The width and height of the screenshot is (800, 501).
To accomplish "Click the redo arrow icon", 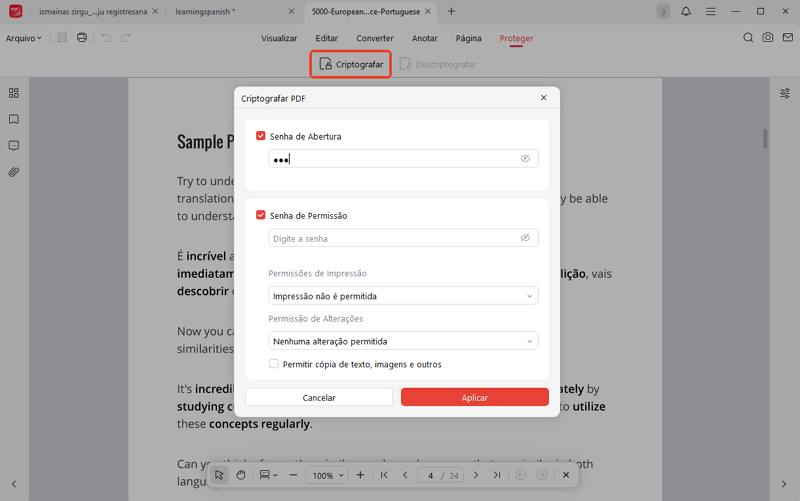I will coord(126,38).
